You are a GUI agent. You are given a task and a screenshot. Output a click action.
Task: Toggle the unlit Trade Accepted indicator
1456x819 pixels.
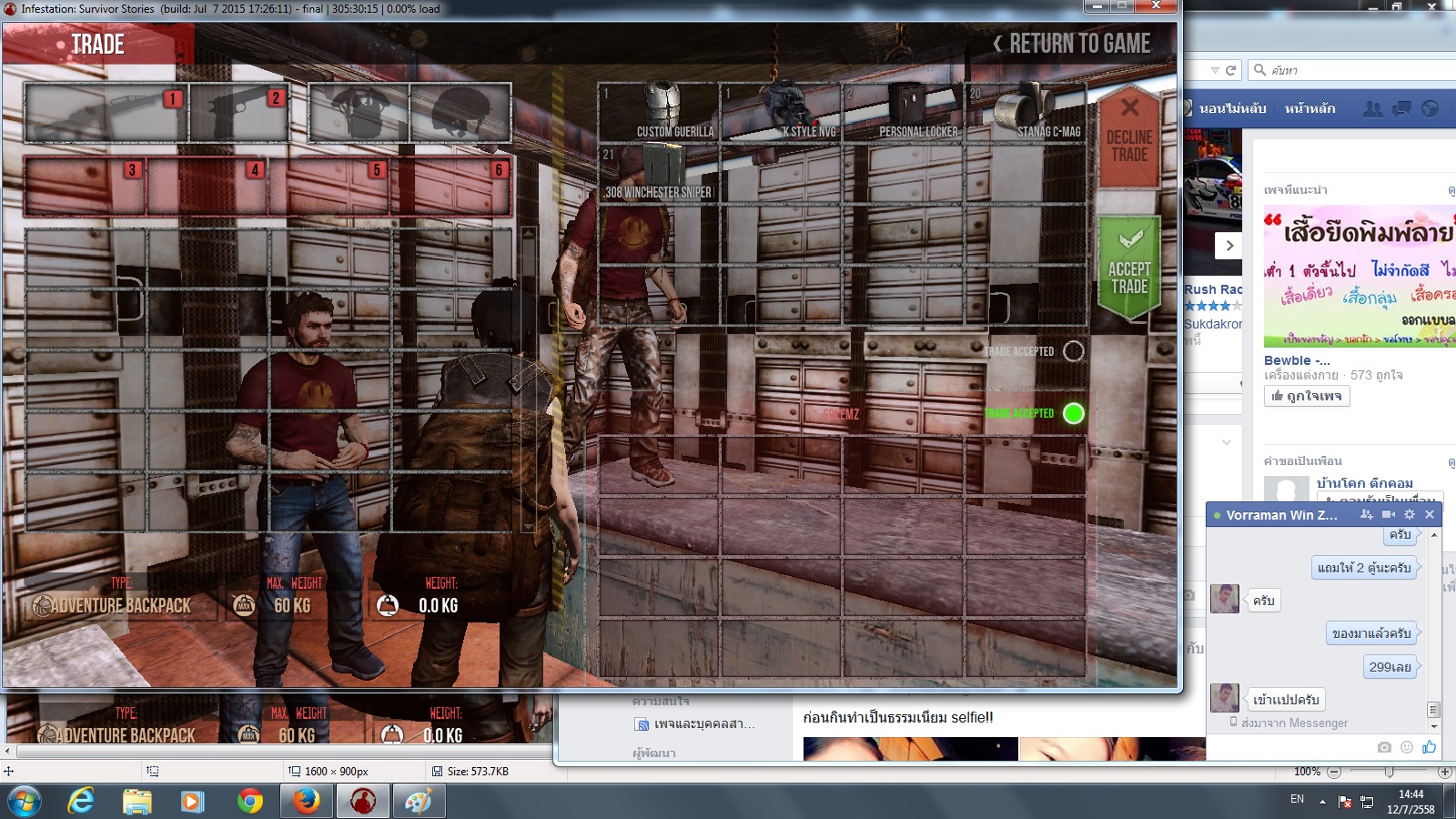point(1074,351)
